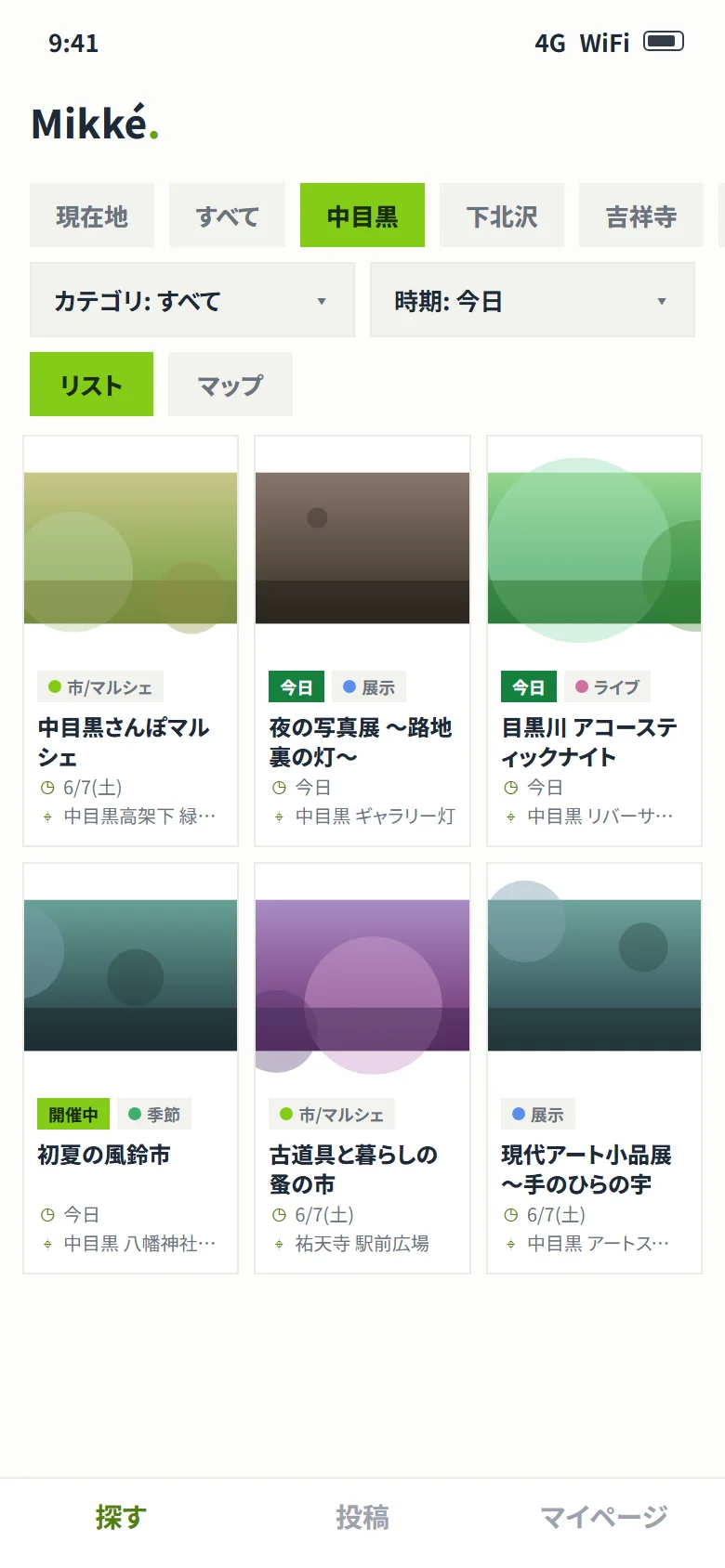This screenshot has height=1568, width=725.
Task: Click clock icon on 目黒川 アコースティックナイト card
Action: coord(510,788)
